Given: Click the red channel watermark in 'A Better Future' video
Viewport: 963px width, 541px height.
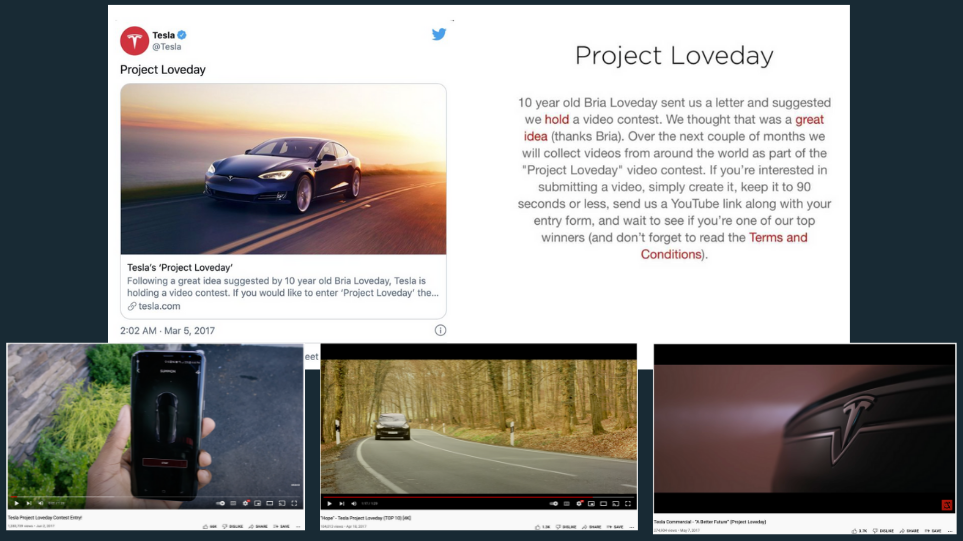Looking at the screenshot, I should click(946, 505).
